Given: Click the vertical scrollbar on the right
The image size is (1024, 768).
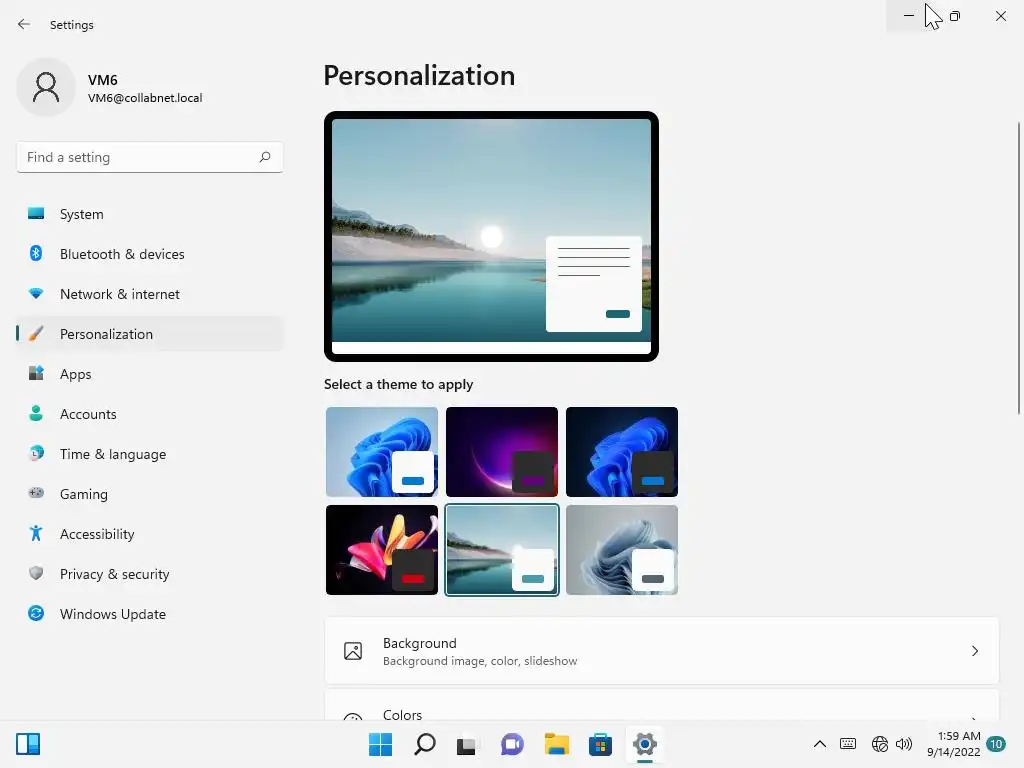Looking at the screenshot, I should 1018,268.
